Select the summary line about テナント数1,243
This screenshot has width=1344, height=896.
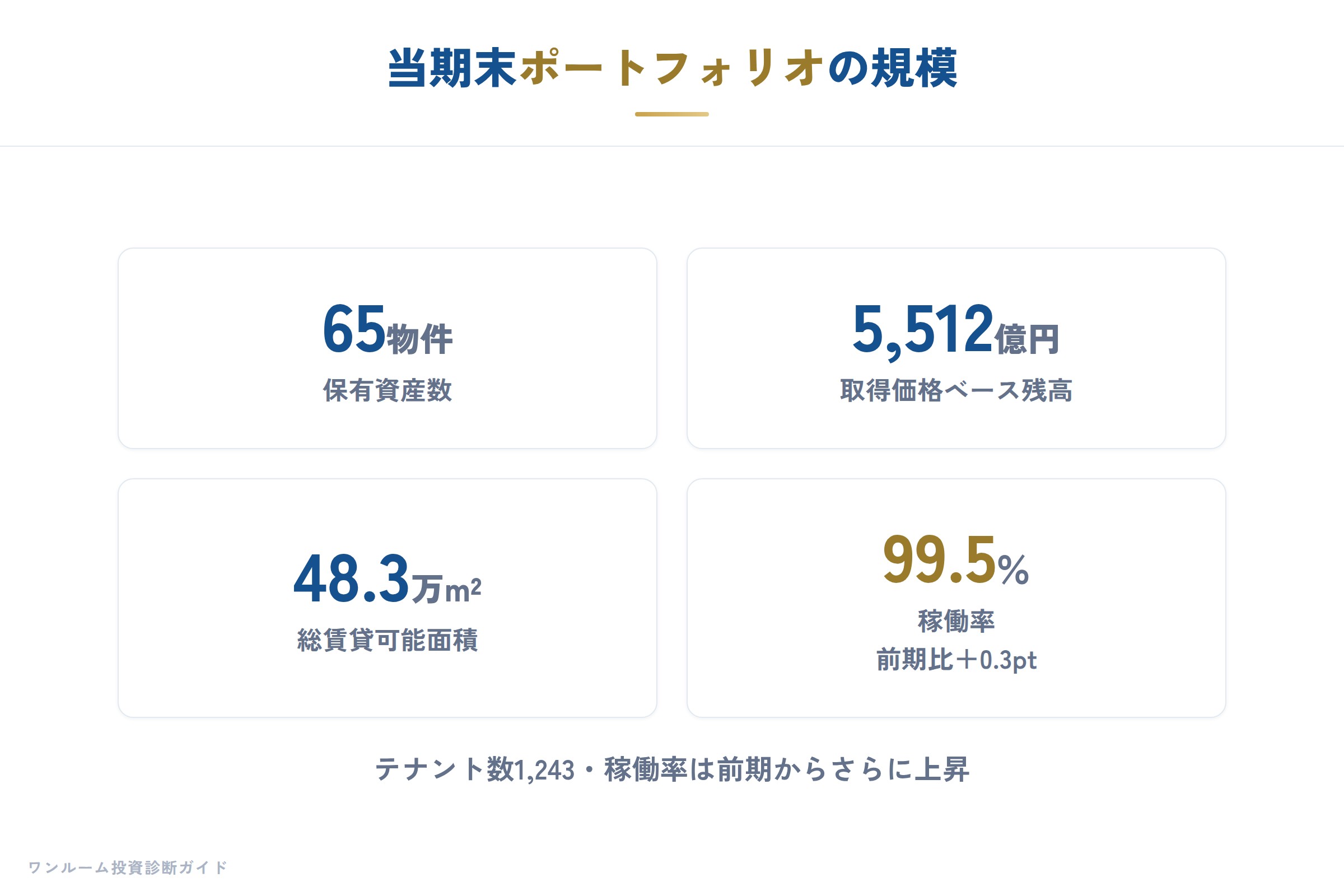click(x=672, y=769)
